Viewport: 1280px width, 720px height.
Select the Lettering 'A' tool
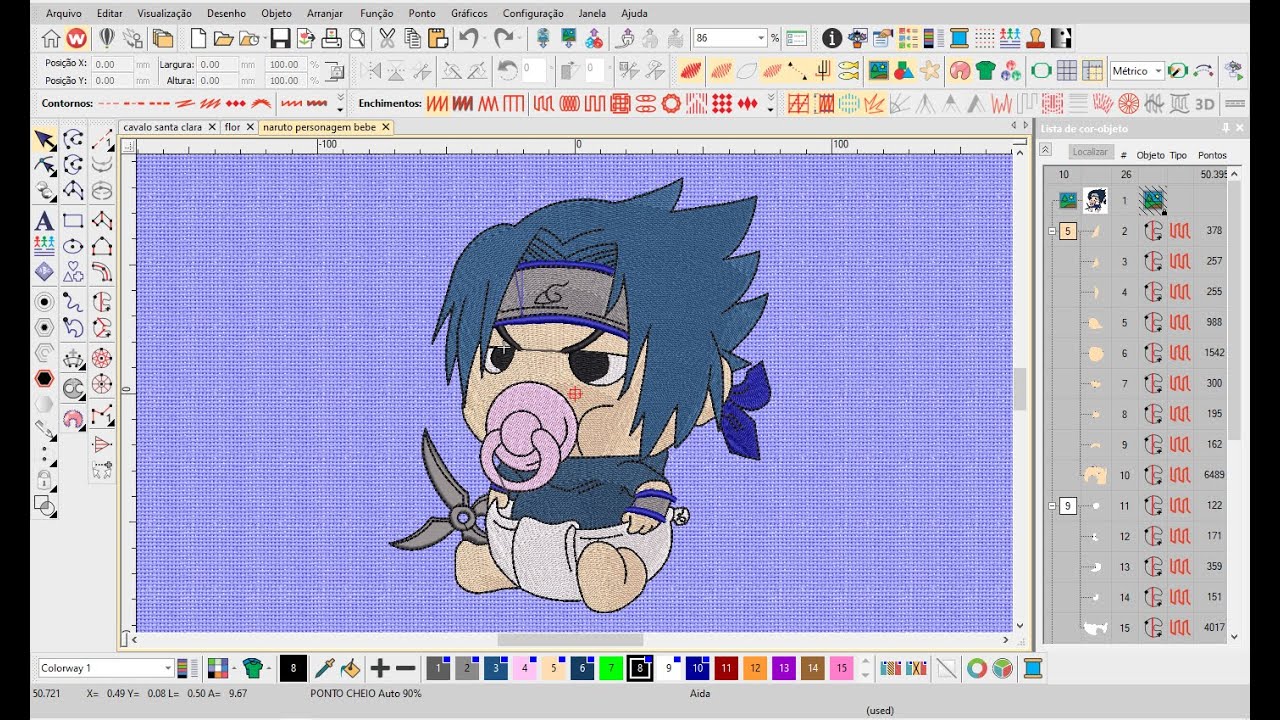[44, 221]
